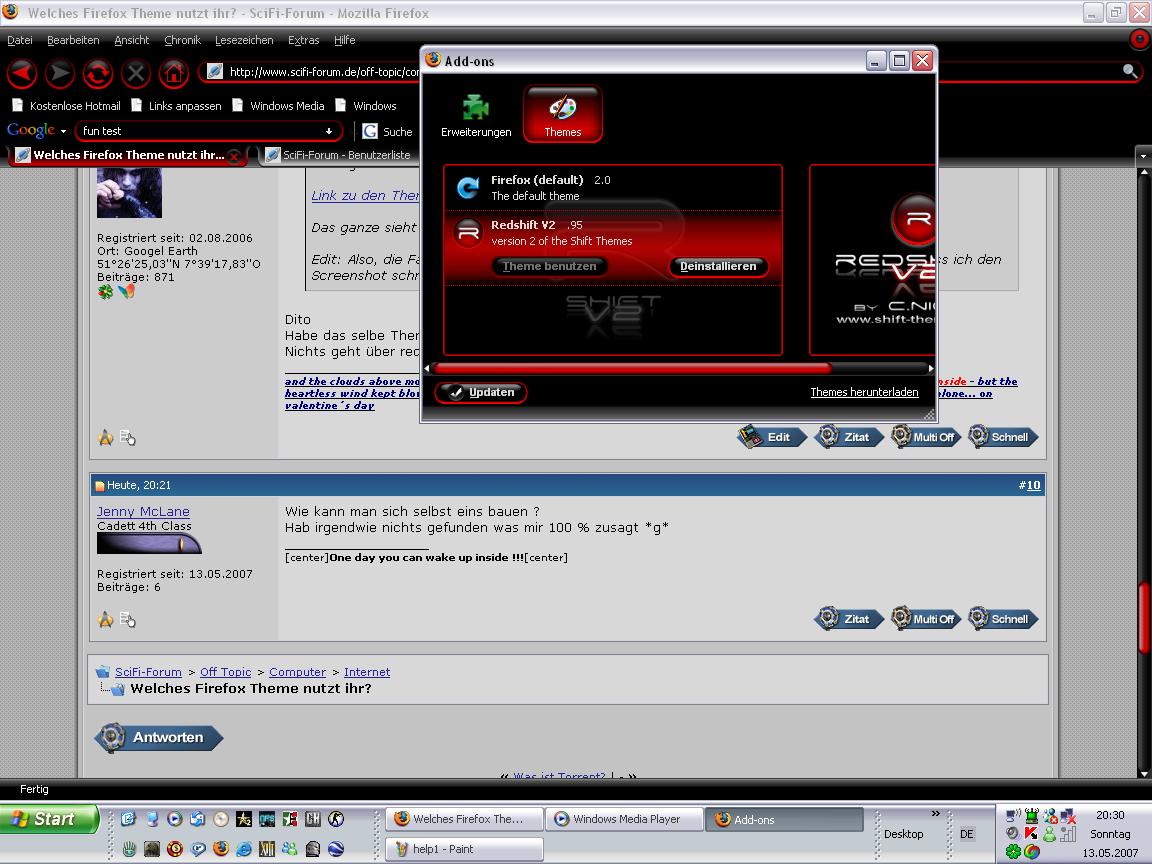Click the Stop loading X icon
The width and height of the screenshot is (1152, 864).
pyautogui.click(x=136, y=73)
